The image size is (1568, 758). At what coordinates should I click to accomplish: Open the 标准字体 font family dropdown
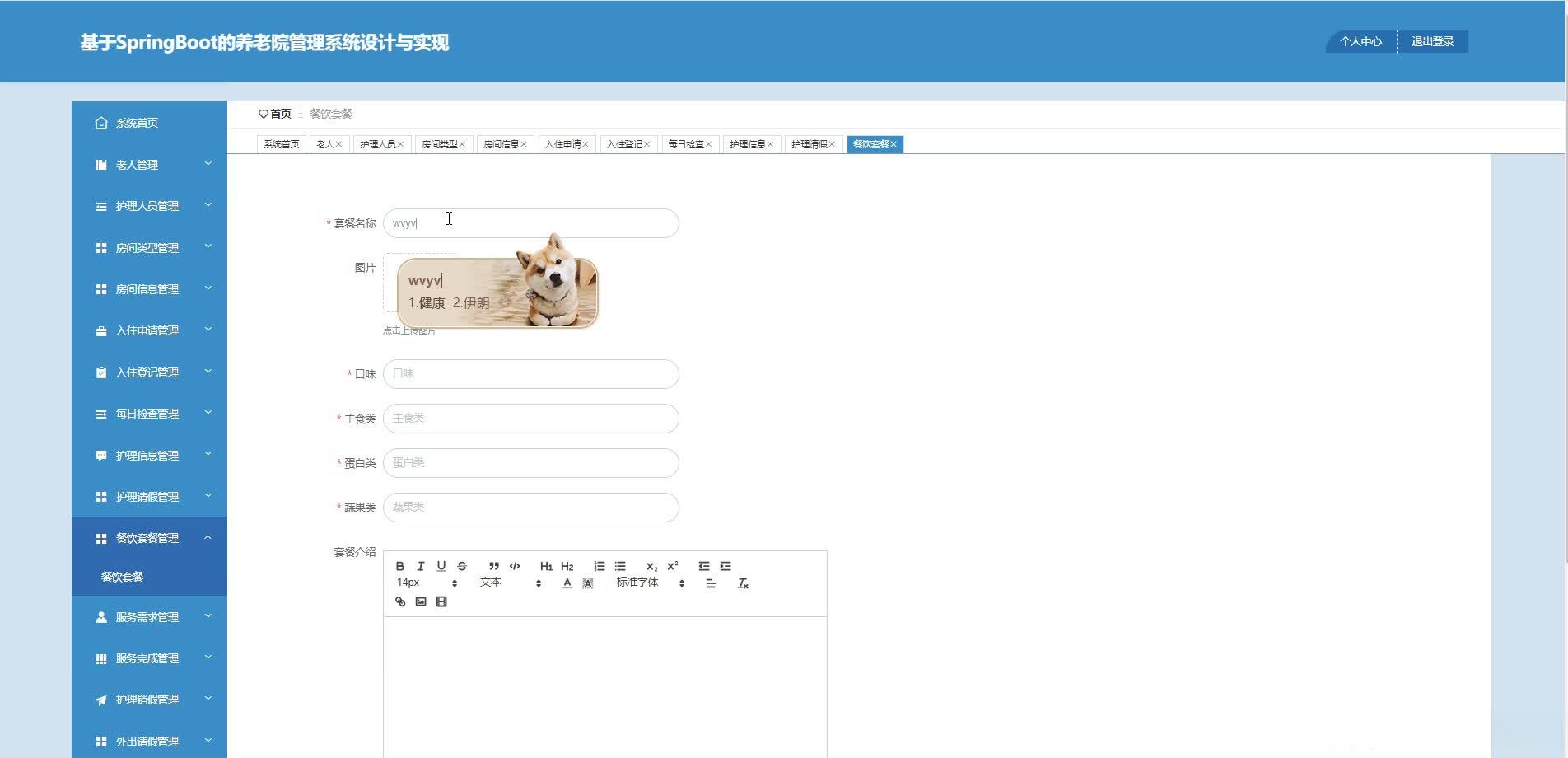click(x=639, y=583)
